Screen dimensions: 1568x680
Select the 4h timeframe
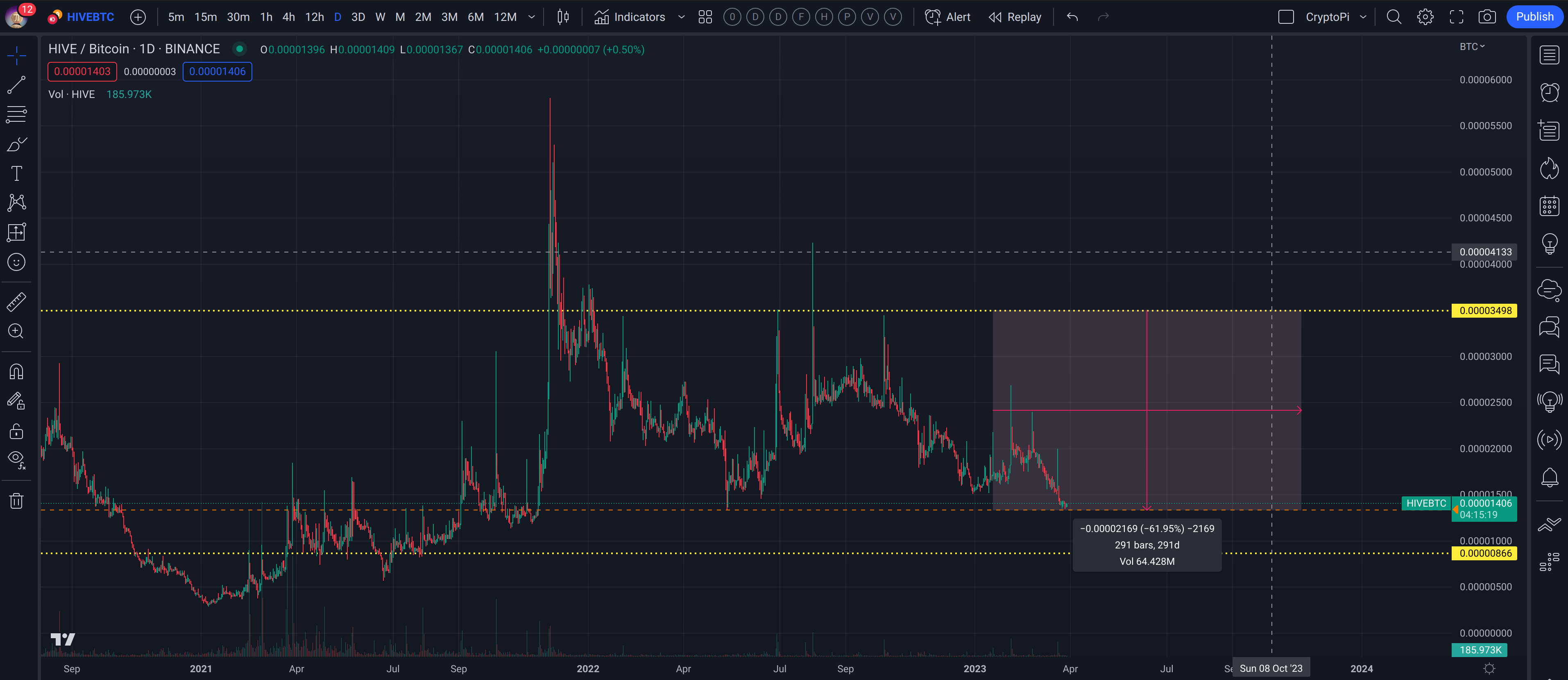(288, 17)
